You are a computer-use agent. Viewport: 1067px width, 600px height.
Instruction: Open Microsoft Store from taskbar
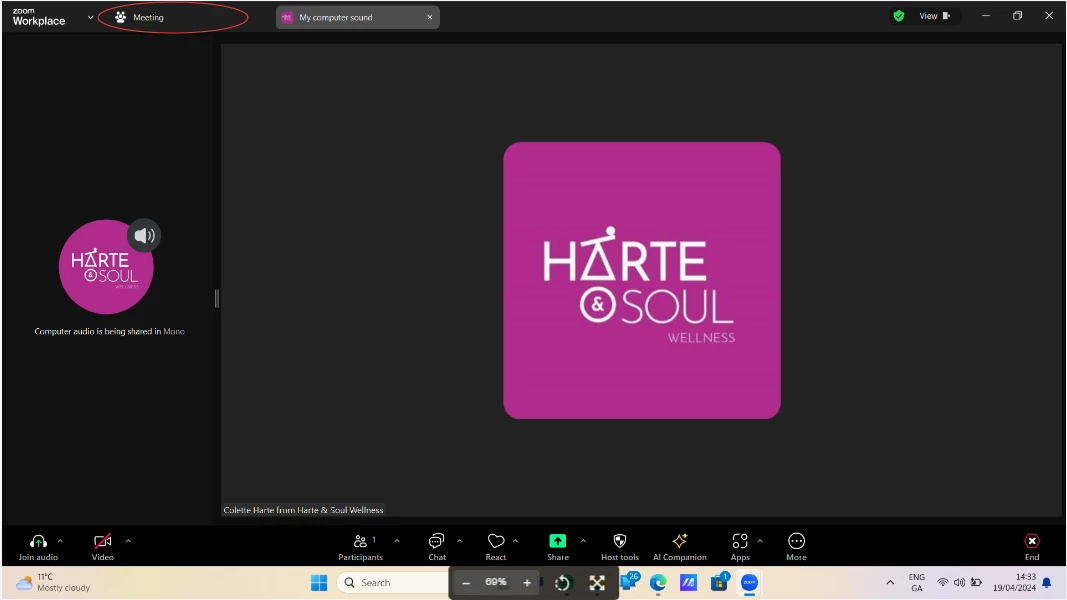coord(719,582)
